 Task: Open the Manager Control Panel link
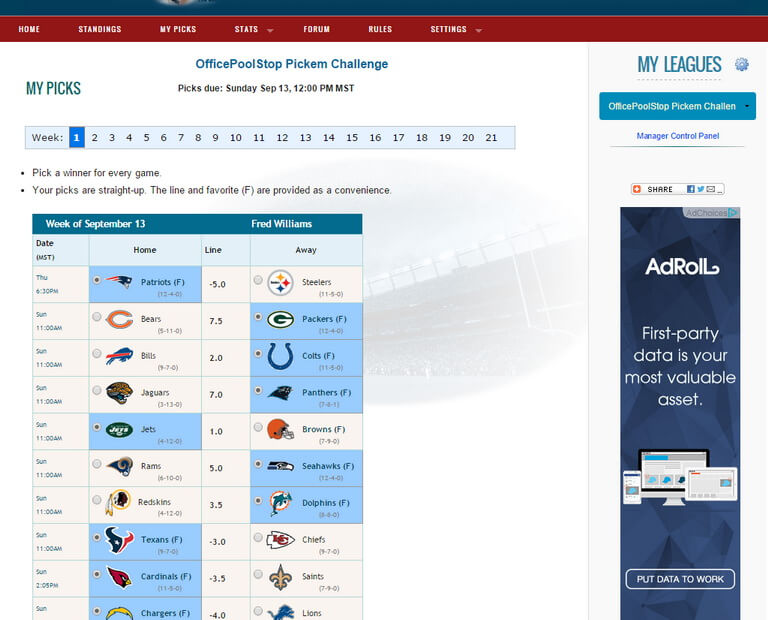tap(678, 136)
